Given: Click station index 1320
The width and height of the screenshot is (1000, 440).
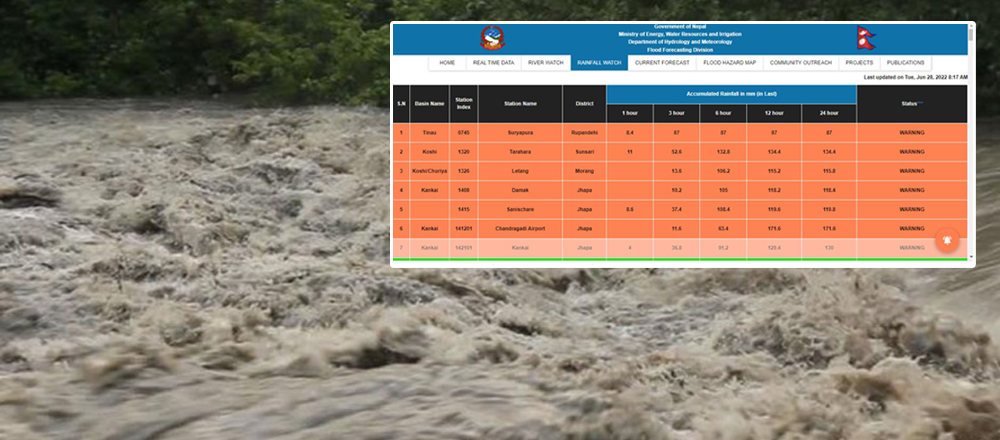Looking at the screenshot, I should coord(464,152).
